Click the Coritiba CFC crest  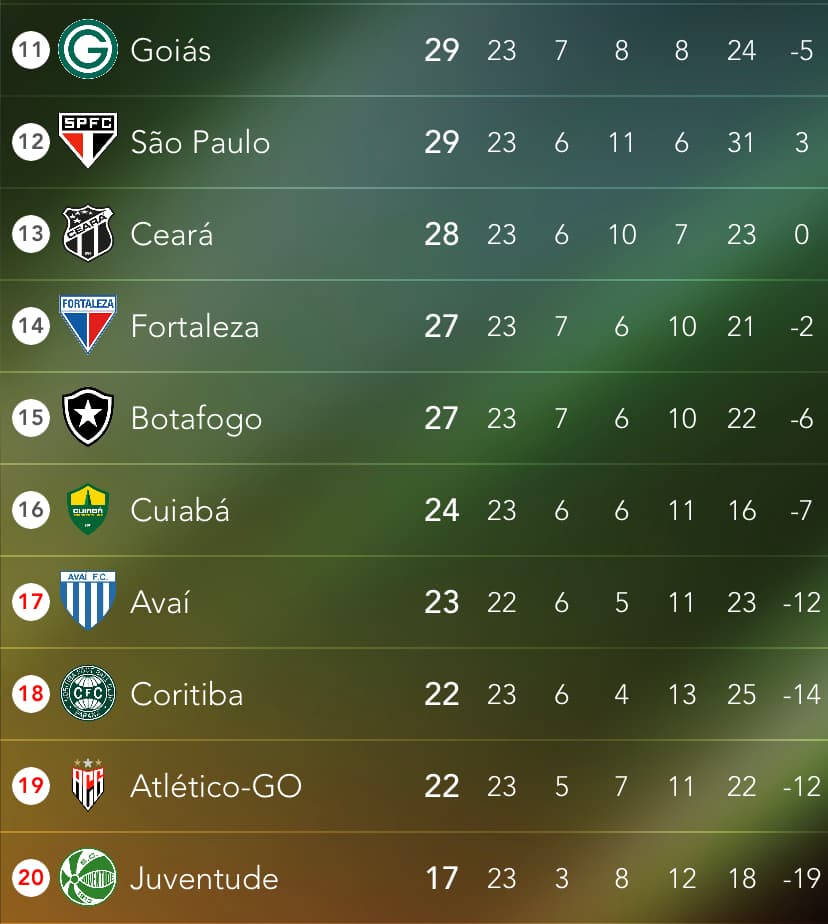(x=88, y=693)
